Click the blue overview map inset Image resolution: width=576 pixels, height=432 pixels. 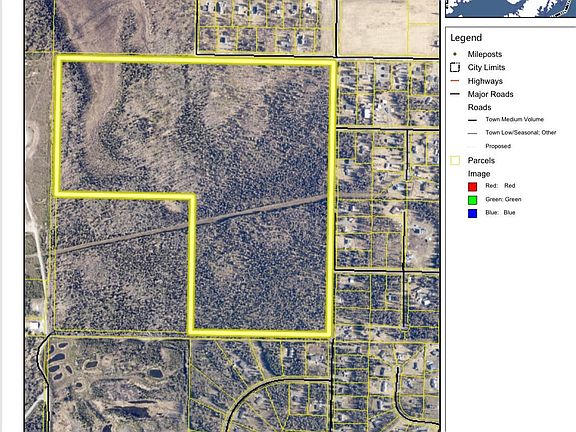pyautogui.click(x=511, y=8)
